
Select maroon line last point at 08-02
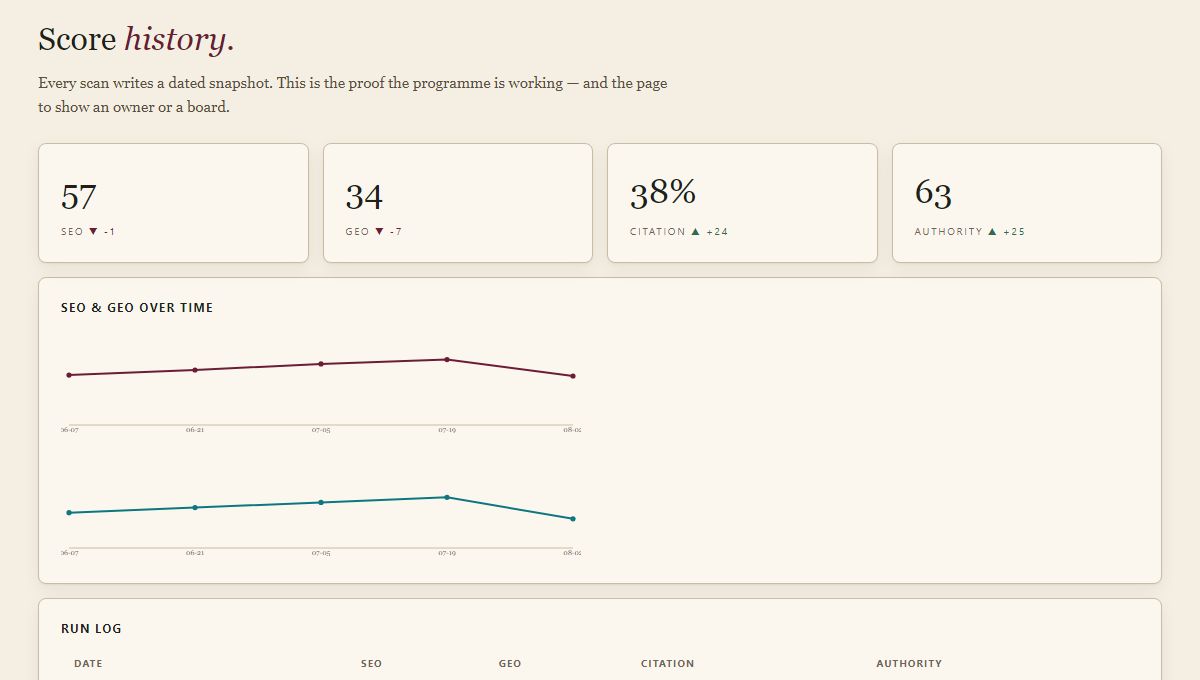point(573,376)
